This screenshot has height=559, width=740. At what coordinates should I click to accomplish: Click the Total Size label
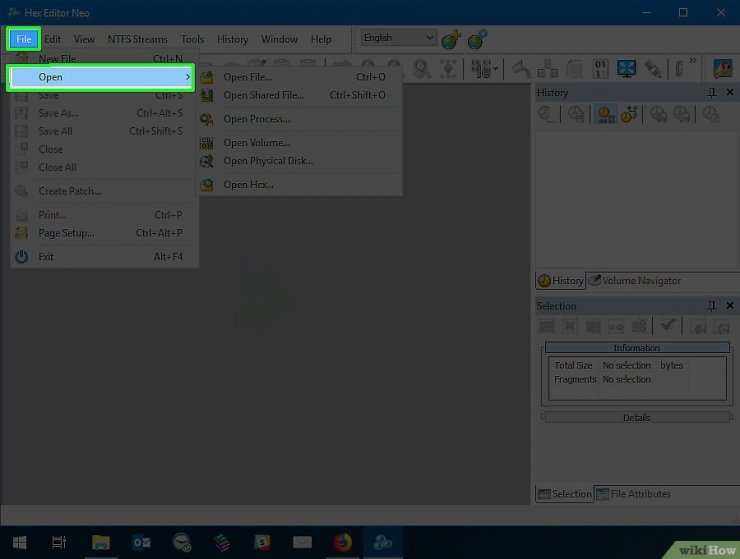573,365
